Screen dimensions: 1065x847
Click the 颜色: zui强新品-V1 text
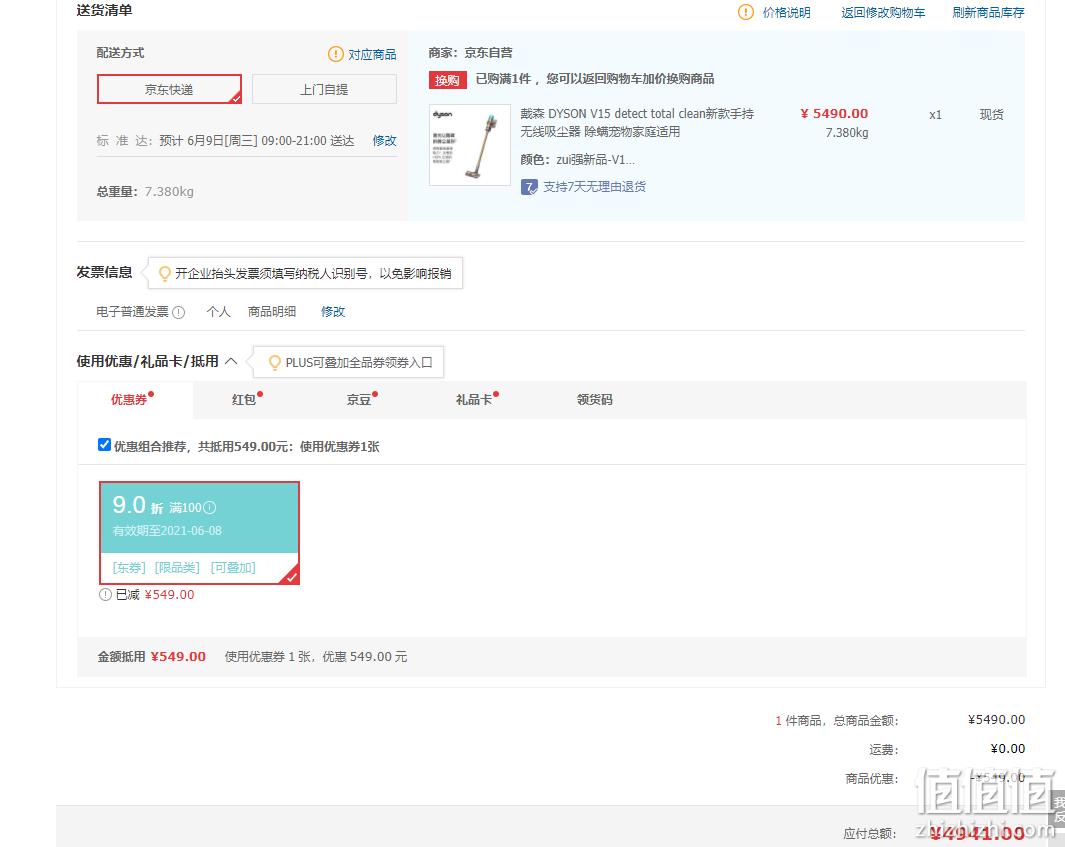[x=577, y=160]
